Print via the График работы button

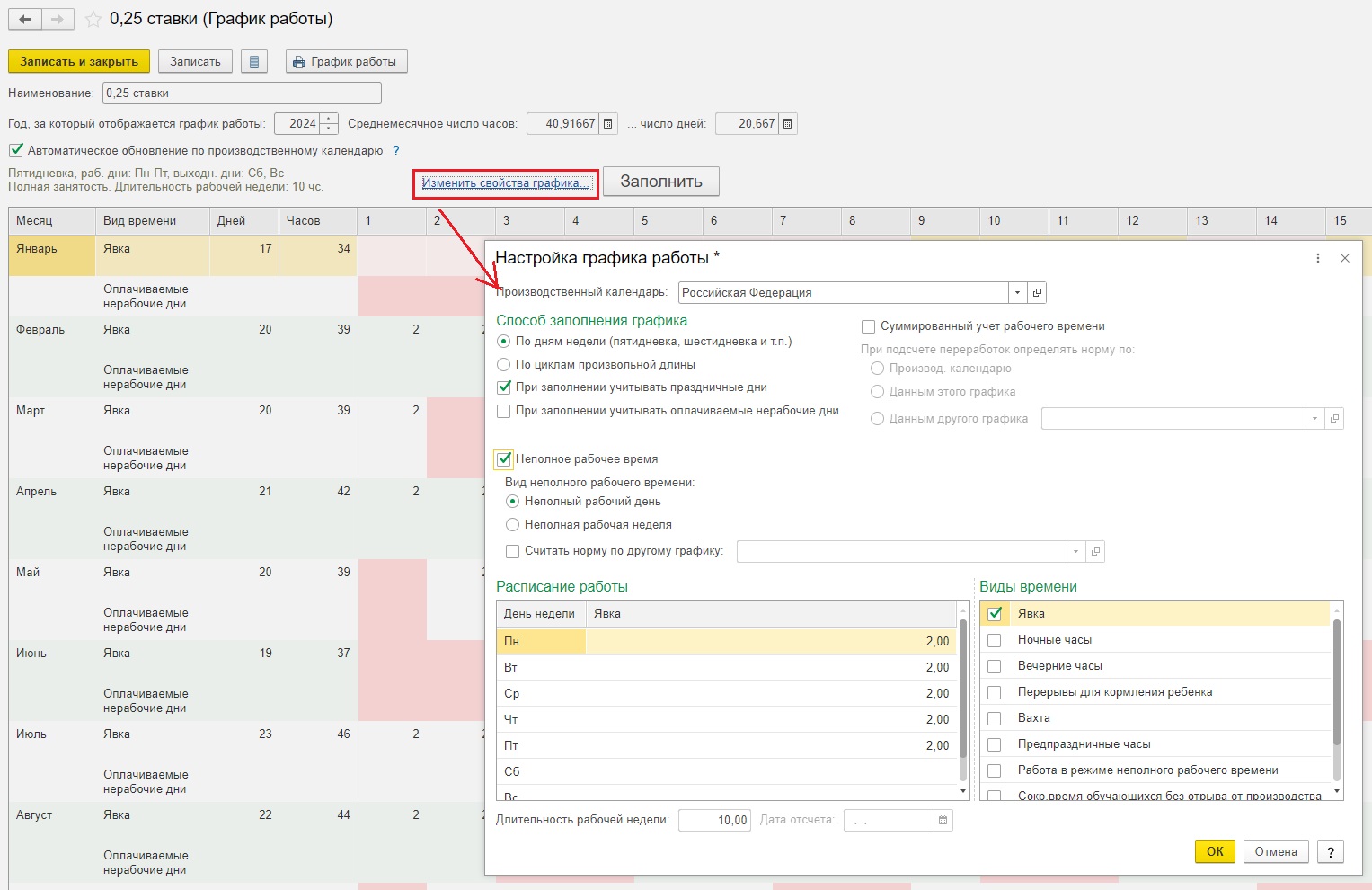coord(346,61)
